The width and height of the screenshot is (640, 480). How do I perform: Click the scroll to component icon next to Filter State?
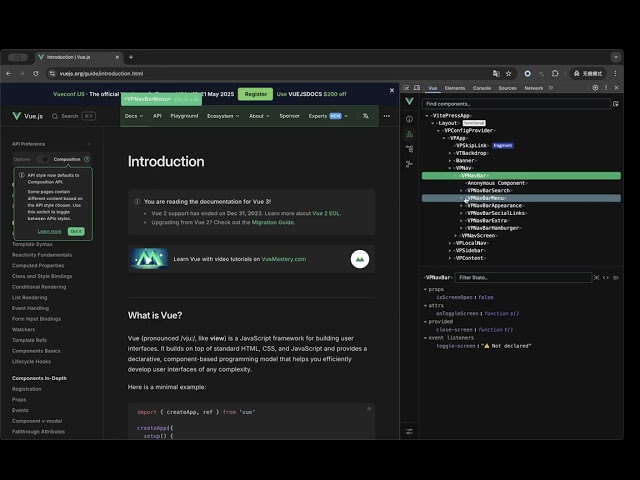pyautogui.click(x=596, y=278)
